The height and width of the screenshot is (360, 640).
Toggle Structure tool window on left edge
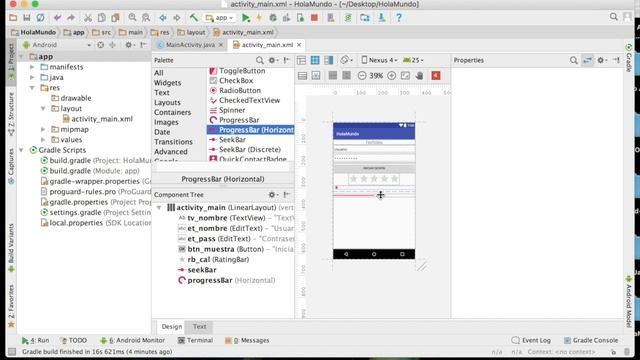(x=11, y=114)
